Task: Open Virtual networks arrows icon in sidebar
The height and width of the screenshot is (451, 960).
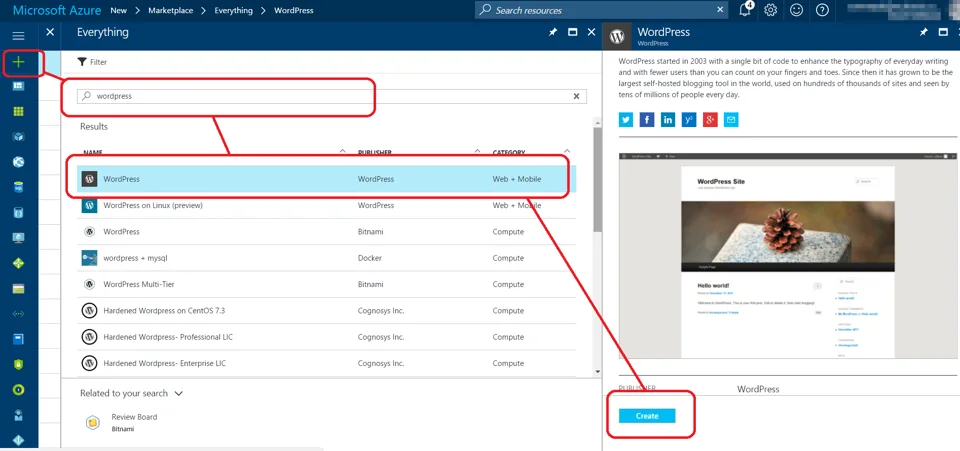Action: pyautogui.click(x=18, y=314)
